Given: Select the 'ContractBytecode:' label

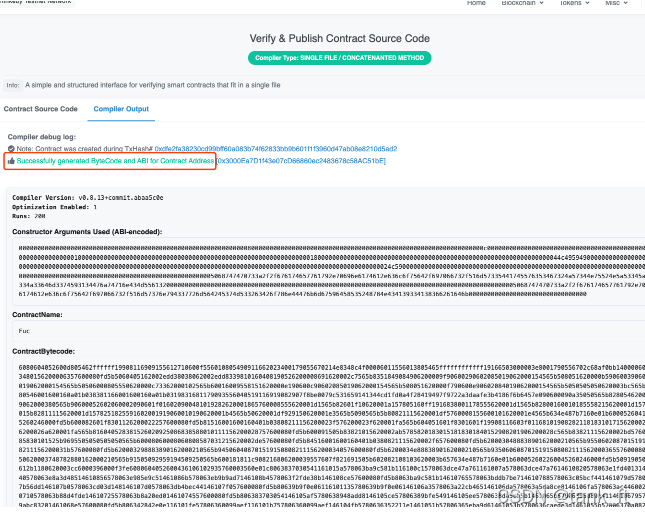Looking at the screenshot, I should [x=44, y=352].
